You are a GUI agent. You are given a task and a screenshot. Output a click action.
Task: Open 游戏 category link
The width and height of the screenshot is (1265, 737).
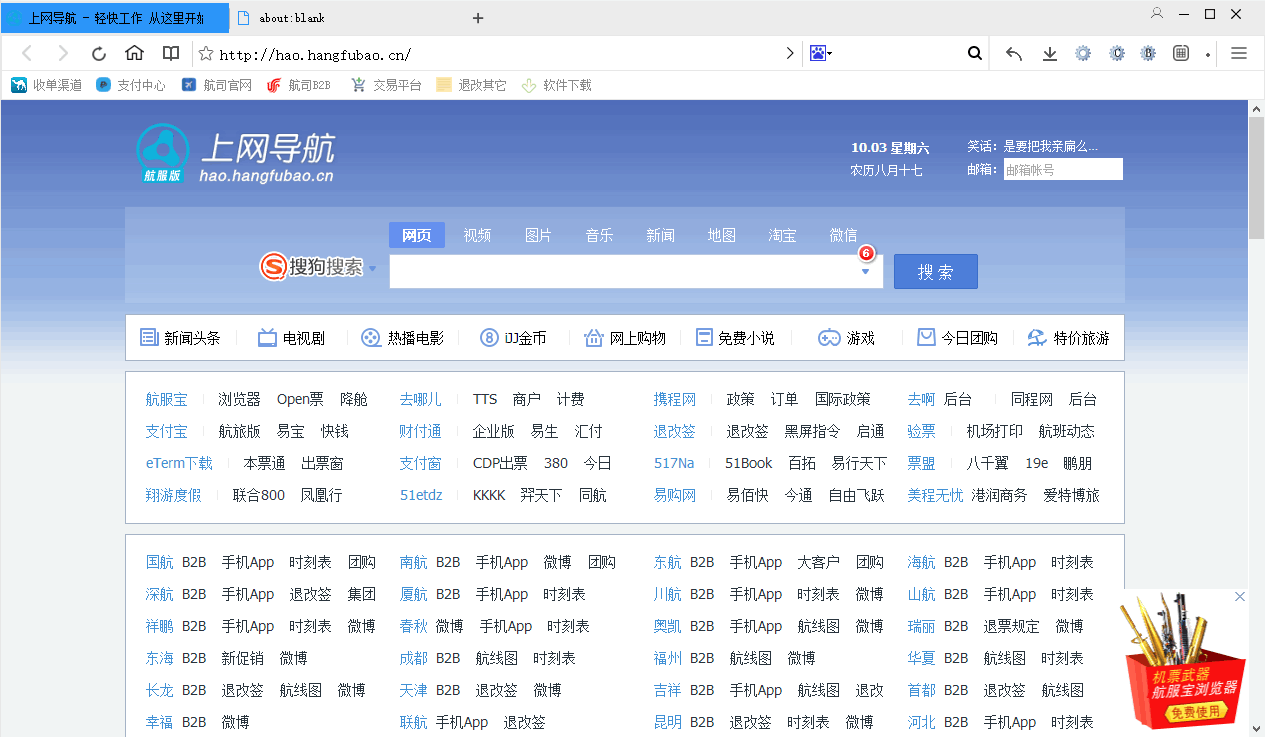pos(846,338)
